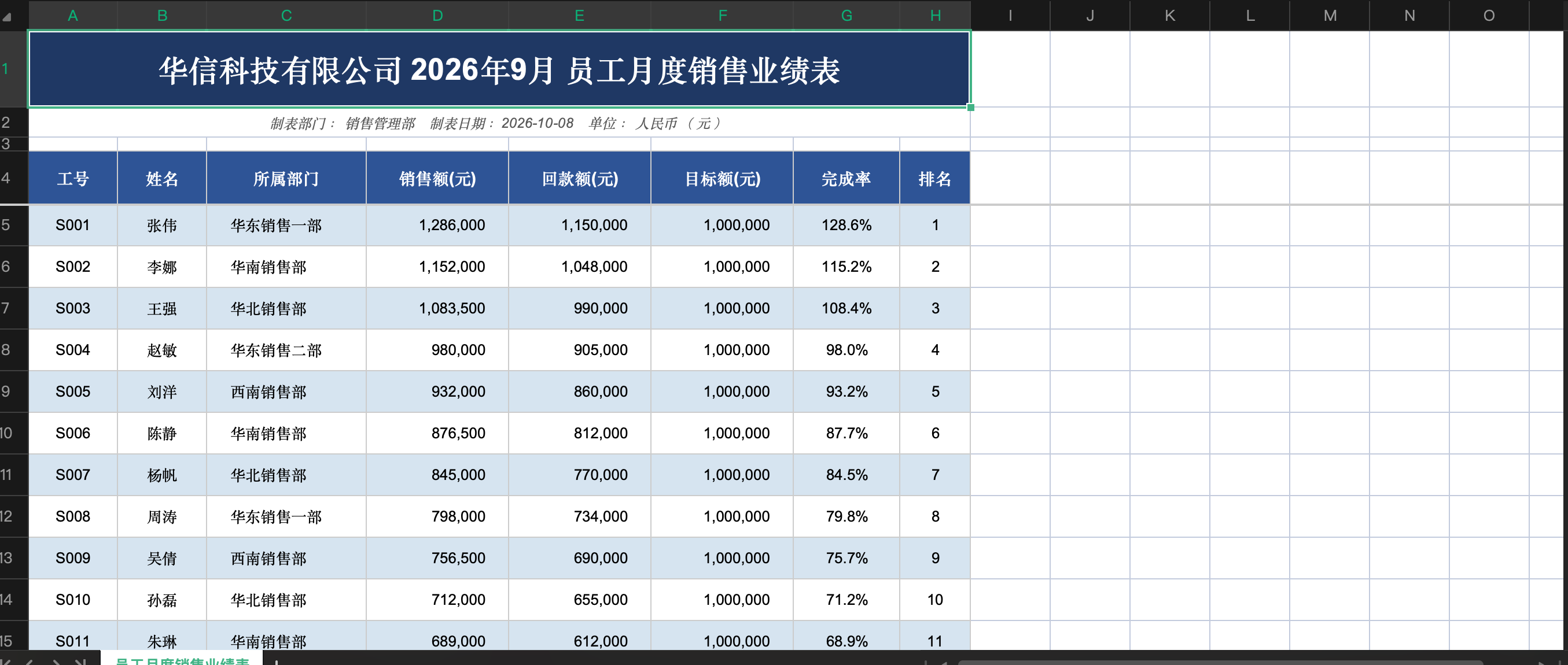Click the 姓名 header cell
Image resolution: width=1568 pixels, height=665 pixels.
point(162,178)
